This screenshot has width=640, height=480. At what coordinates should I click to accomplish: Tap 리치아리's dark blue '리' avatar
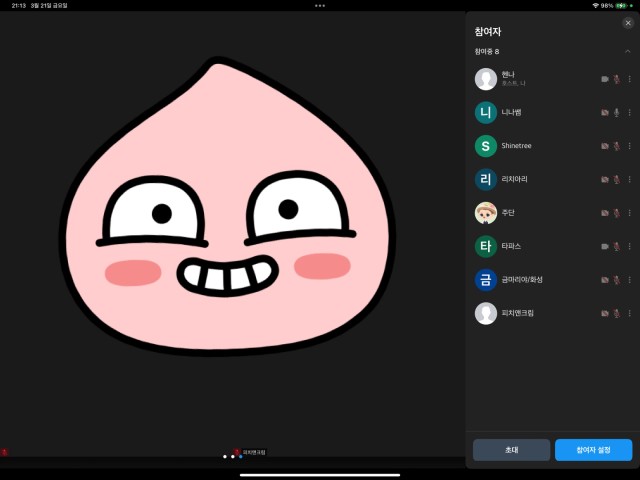pos(486,179)
